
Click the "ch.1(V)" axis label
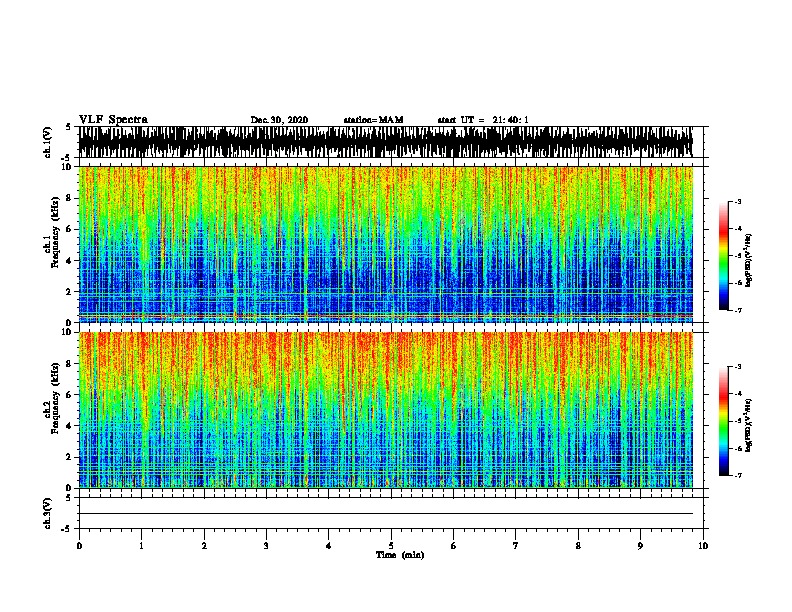coord(47,142)
